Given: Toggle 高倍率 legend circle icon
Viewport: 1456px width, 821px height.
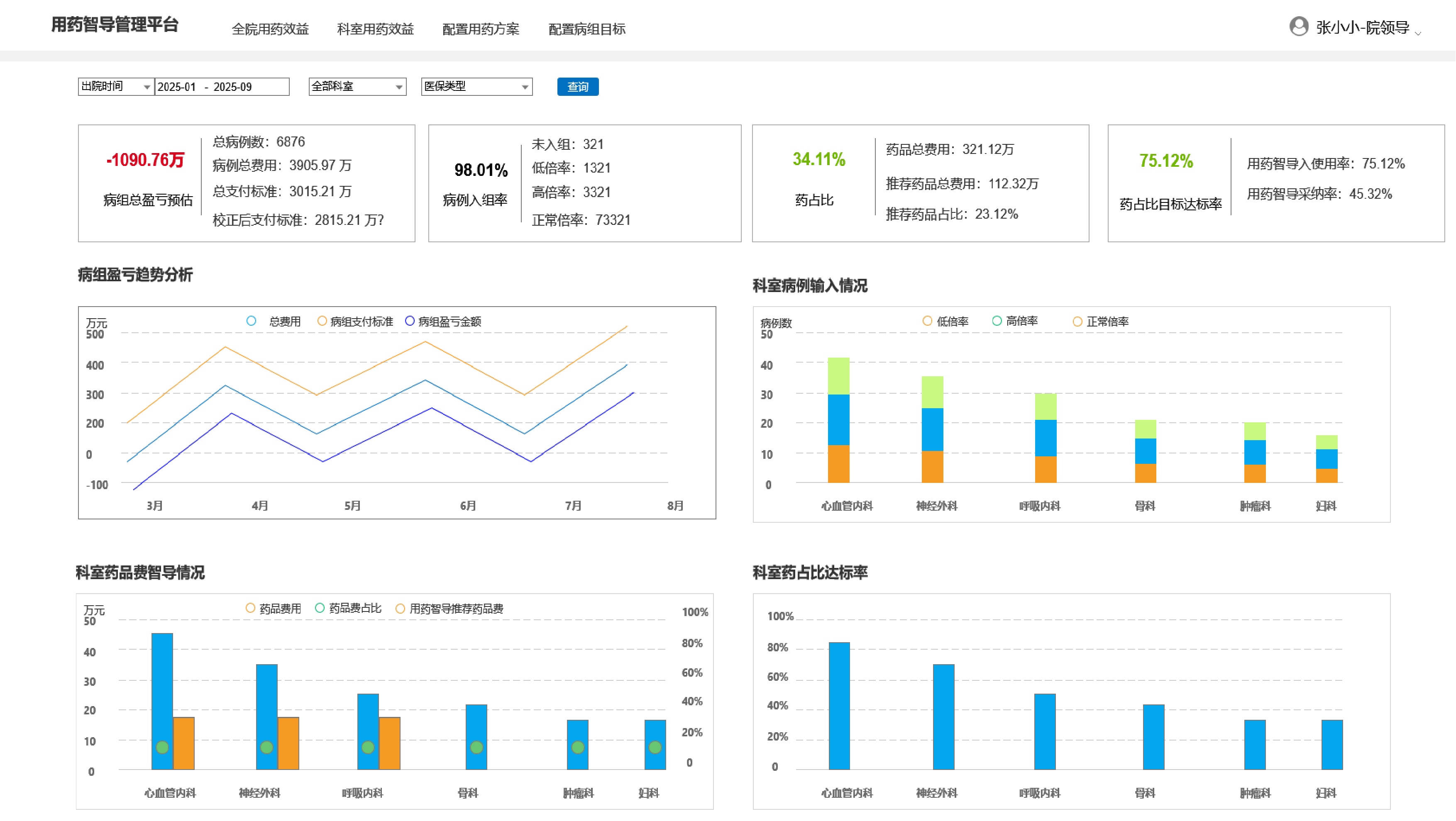Looking at the screenshot, I should [997, 321].
